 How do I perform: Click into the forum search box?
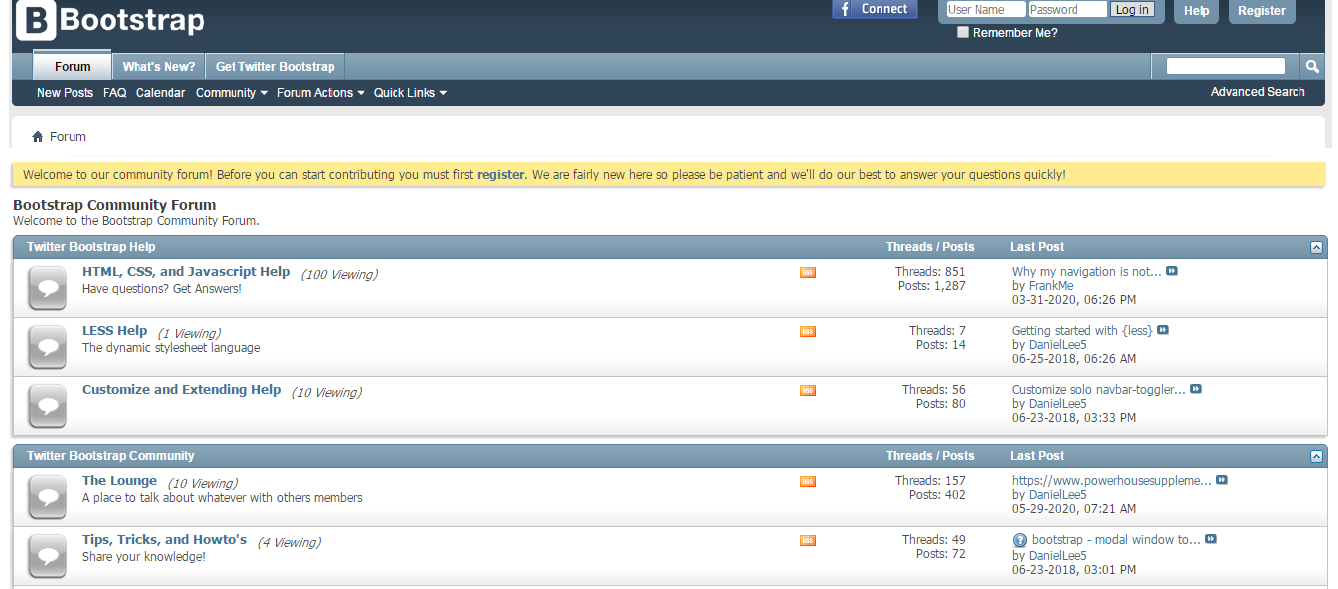click(1226, 66)
